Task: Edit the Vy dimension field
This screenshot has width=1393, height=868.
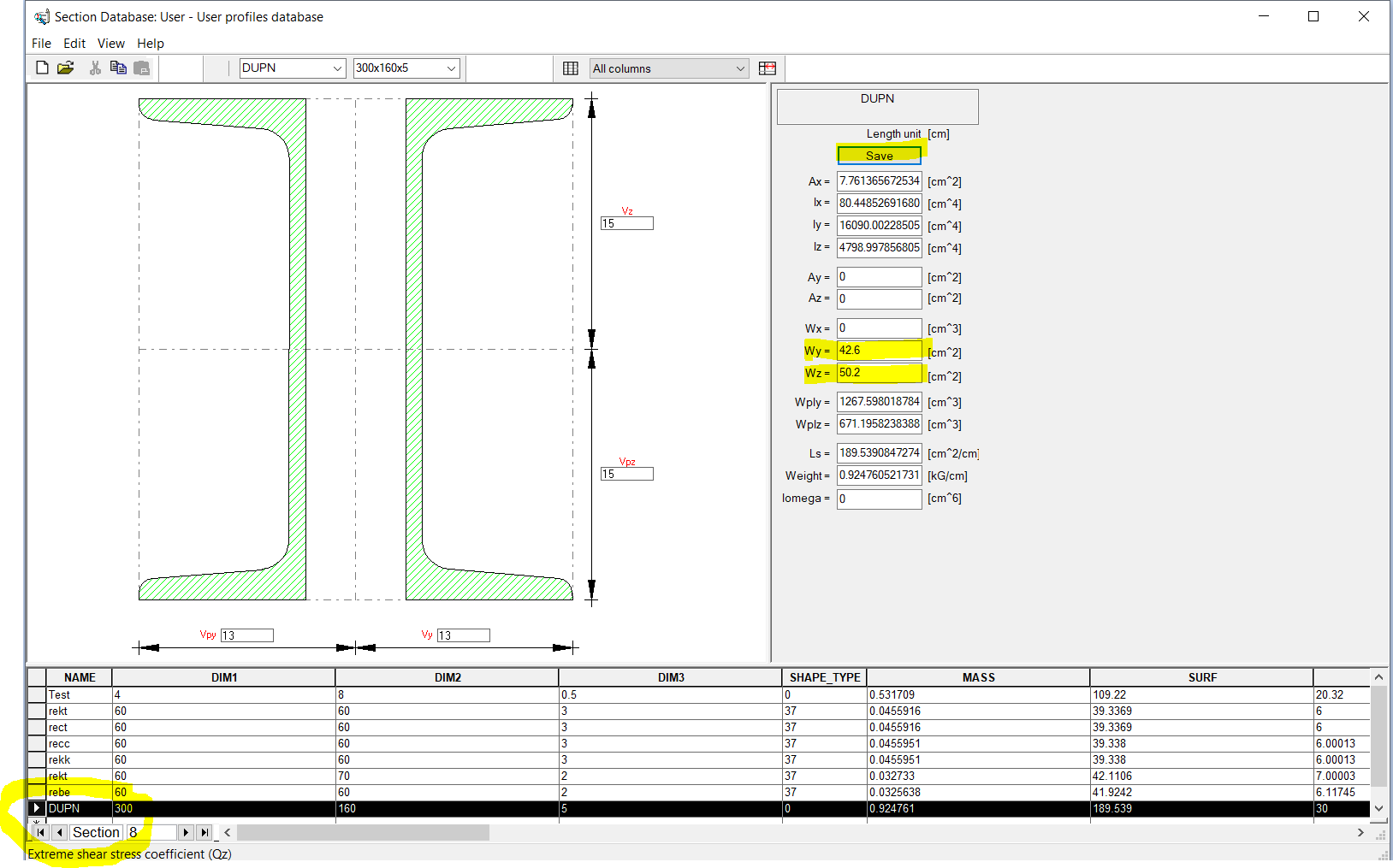Action: (x=463, y=635)
